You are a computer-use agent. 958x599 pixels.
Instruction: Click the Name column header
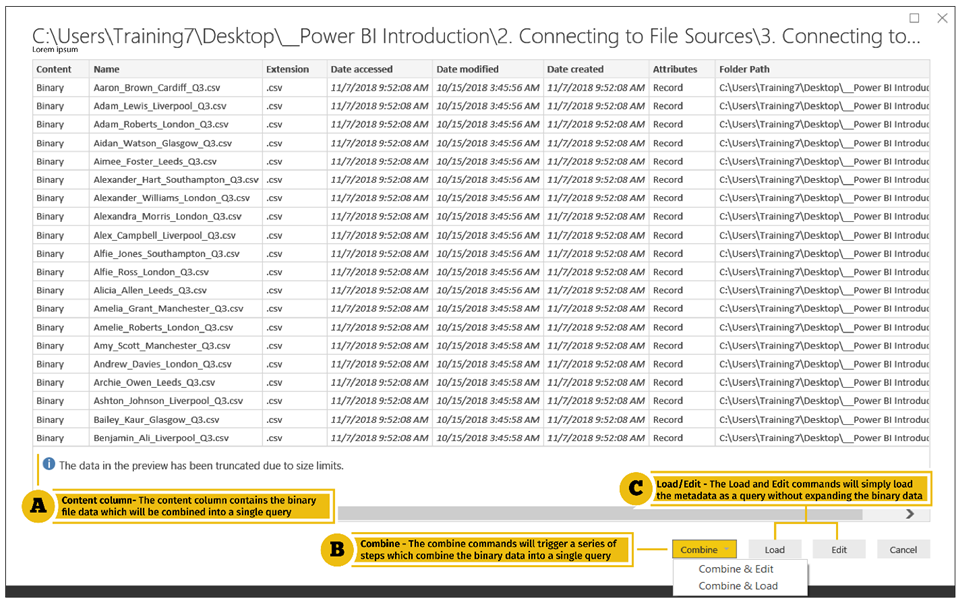point(106,69)
